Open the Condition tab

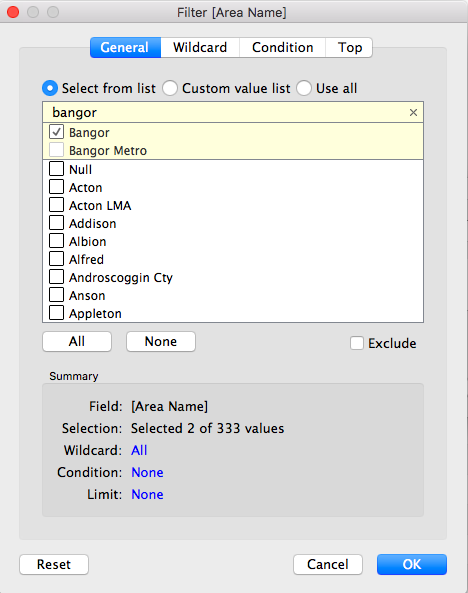(282, 48)
